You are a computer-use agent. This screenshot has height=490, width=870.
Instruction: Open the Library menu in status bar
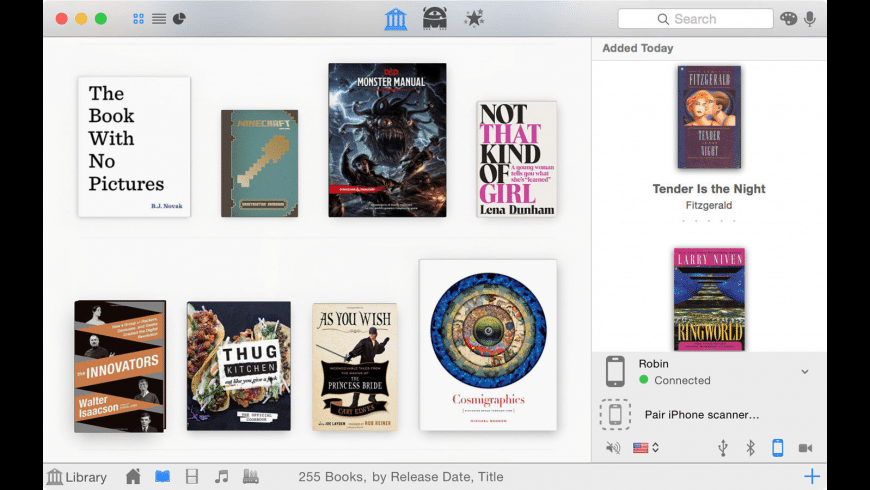(x=77, y=477)
